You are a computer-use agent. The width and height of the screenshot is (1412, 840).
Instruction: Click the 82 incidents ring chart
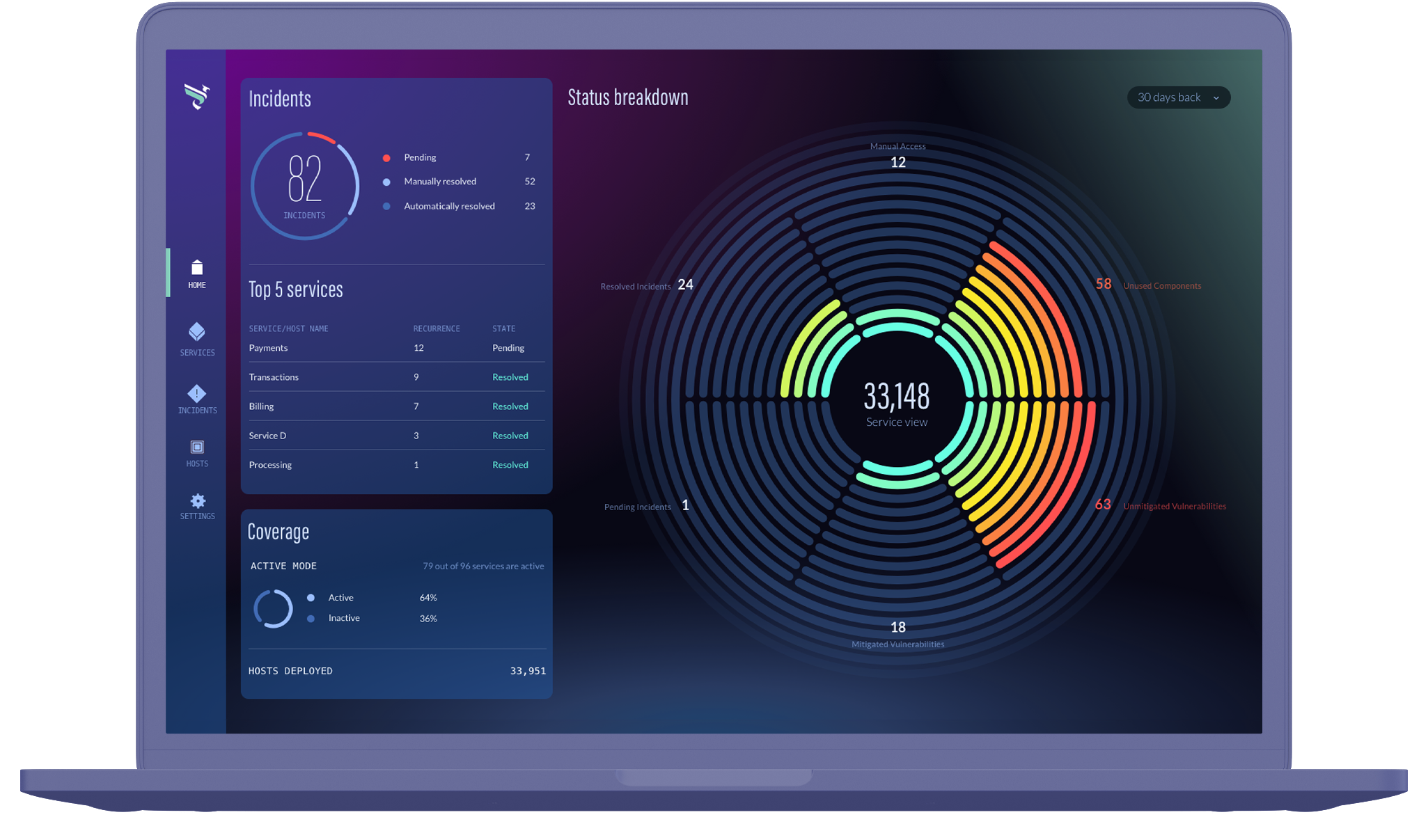(x=305, y=186)
